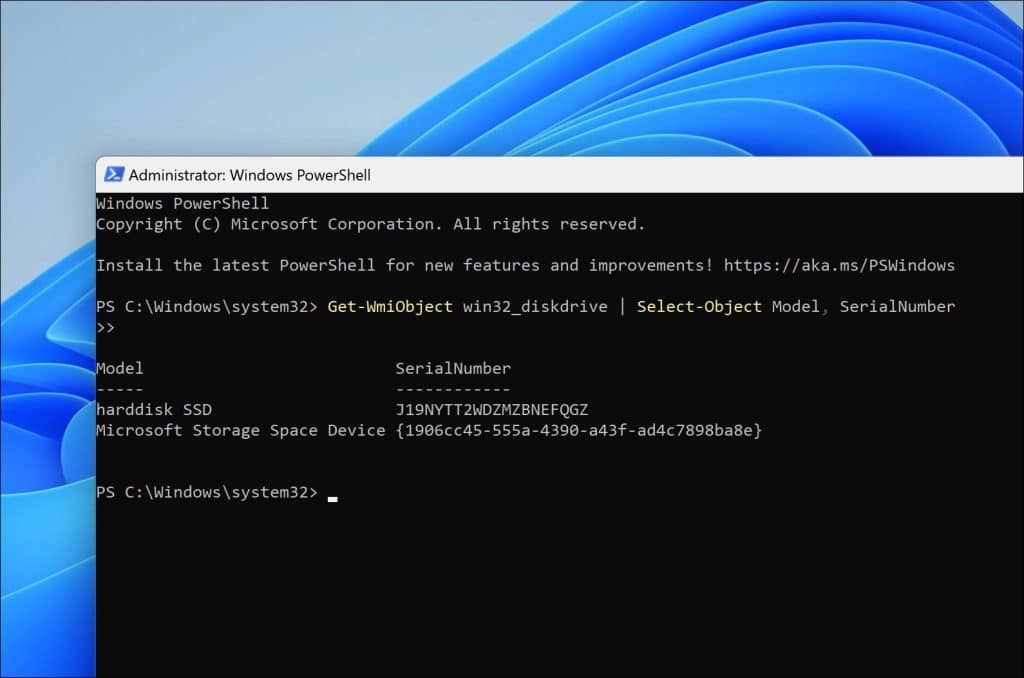Click the 'Copyright (C) Microsoft Corporation' line
Image resolution: width=1024 pixels, height=678 pixels.
[x=370, y=224]
